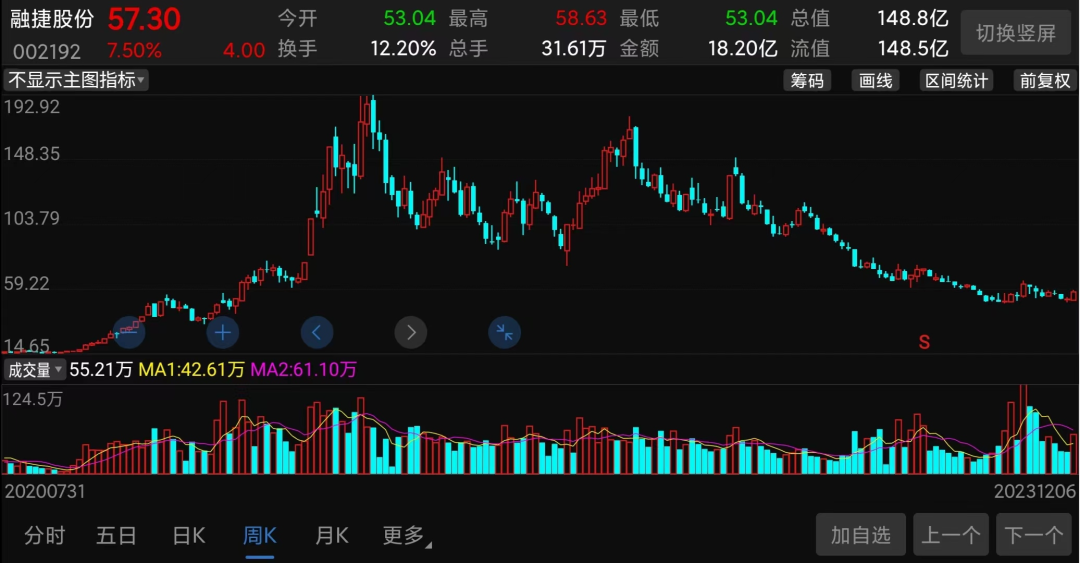Go to next stock with 下一个
Image resolution: width=1080 pixels, height=563 pixels.
(x=1034, y=535)
